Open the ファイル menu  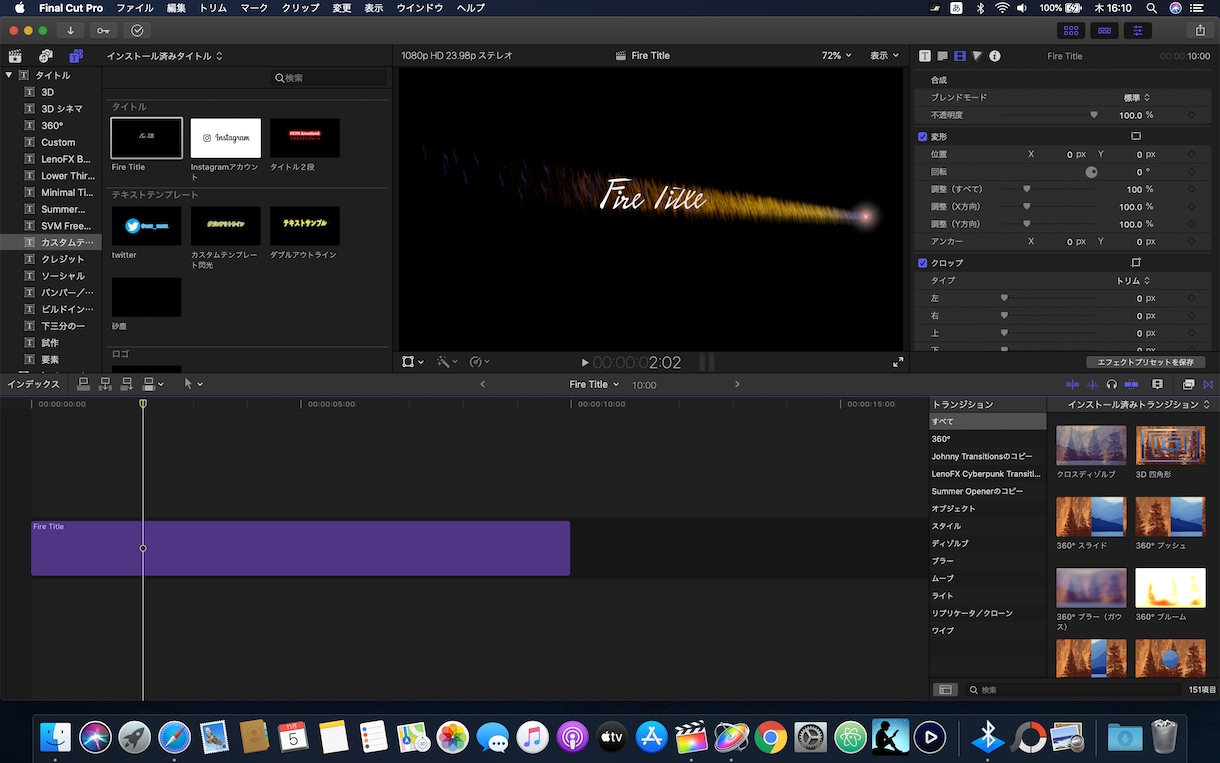[135, 8]
